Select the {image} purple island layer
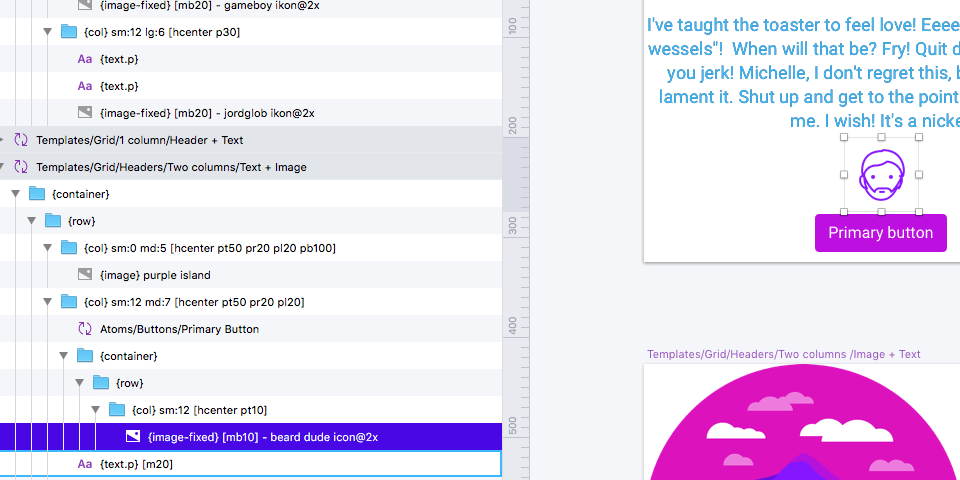Viewport: 960px width, 480px height. [x=155, y=275]
